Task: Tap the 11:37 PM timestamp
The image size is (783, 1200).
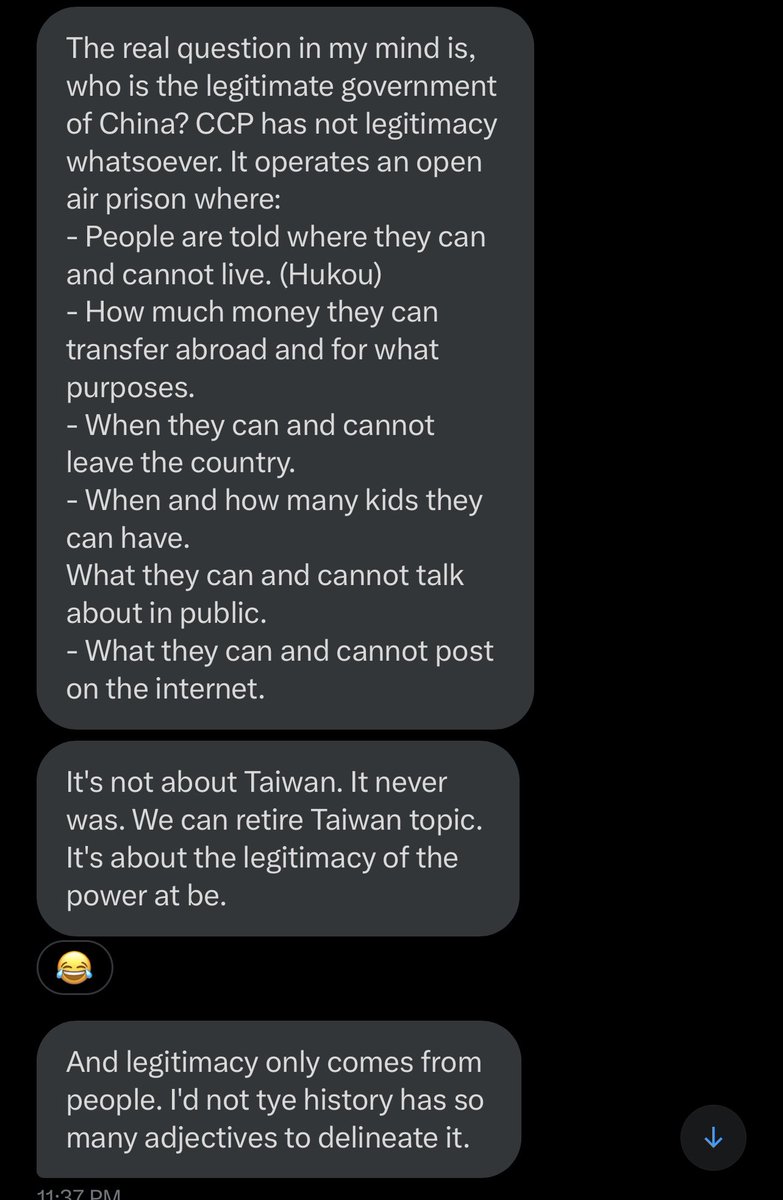Action: coord(79,1193)
